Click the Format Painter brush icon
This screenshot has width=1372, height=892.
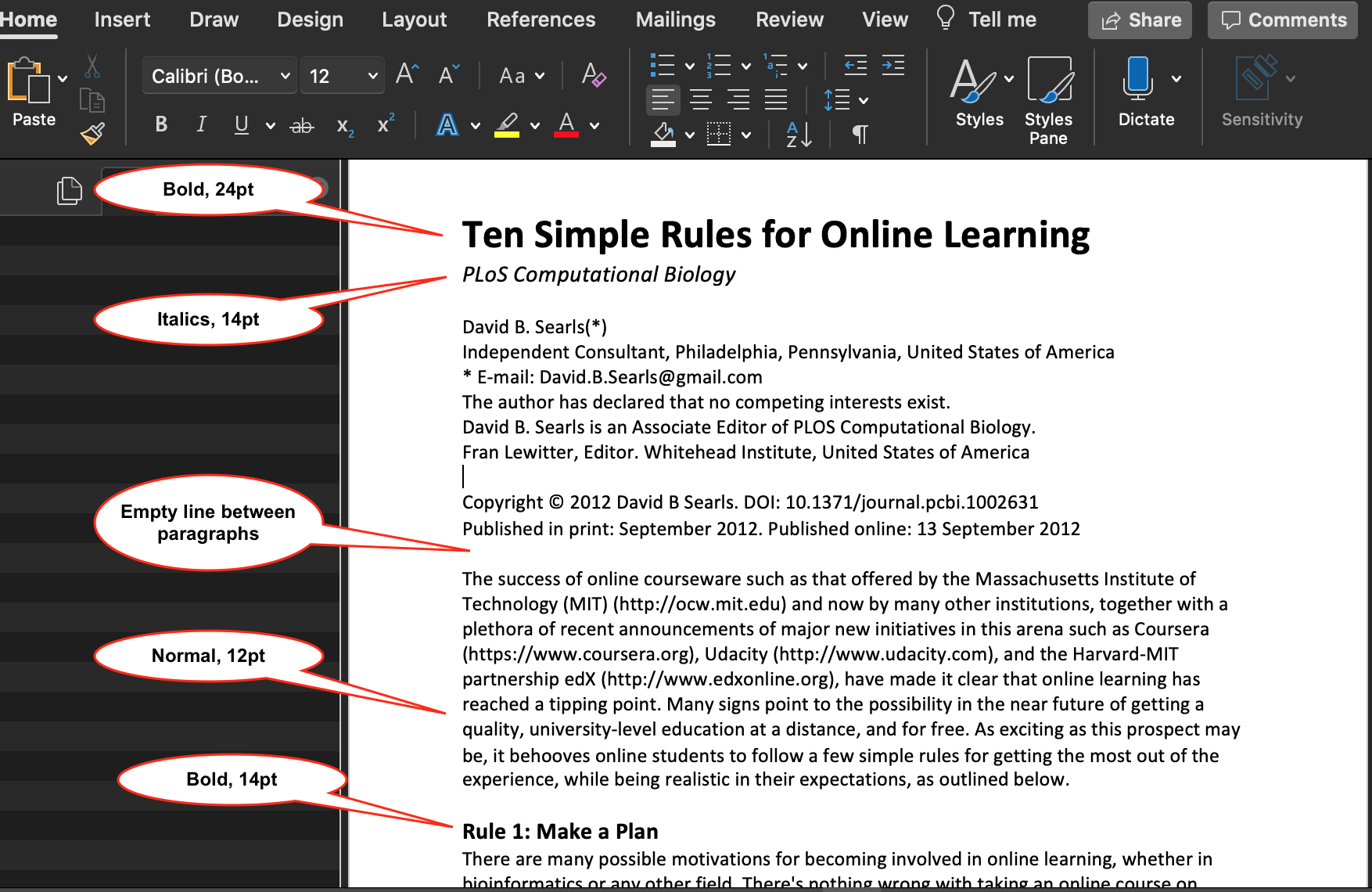tap(92, 134)
